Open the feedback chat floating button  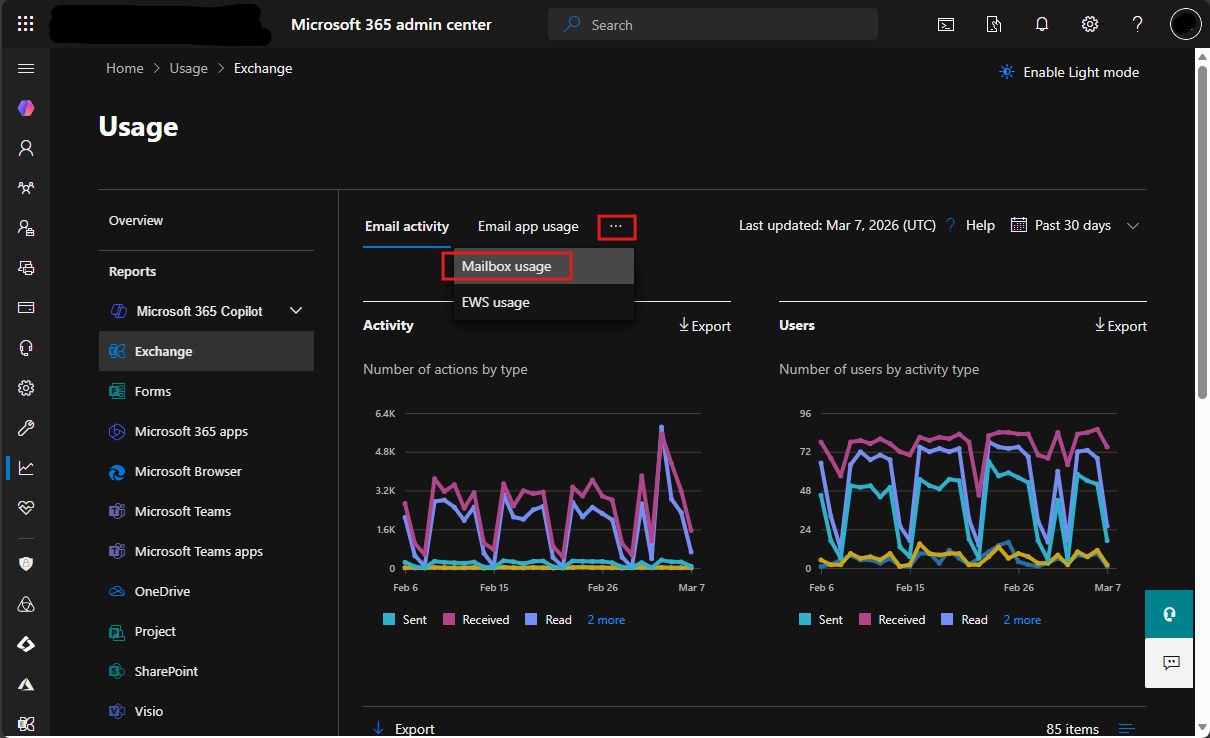[1169, 662]
